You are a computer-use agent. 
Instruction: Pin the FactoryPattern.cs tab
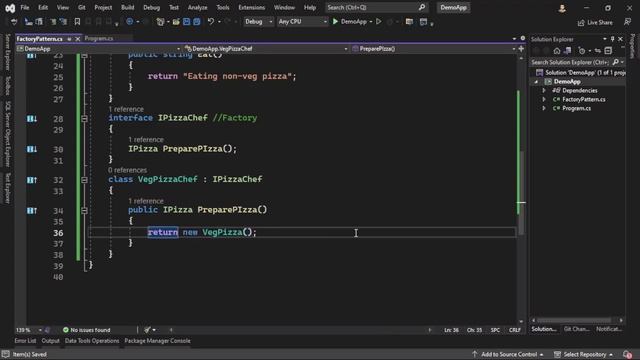(69, 39)
